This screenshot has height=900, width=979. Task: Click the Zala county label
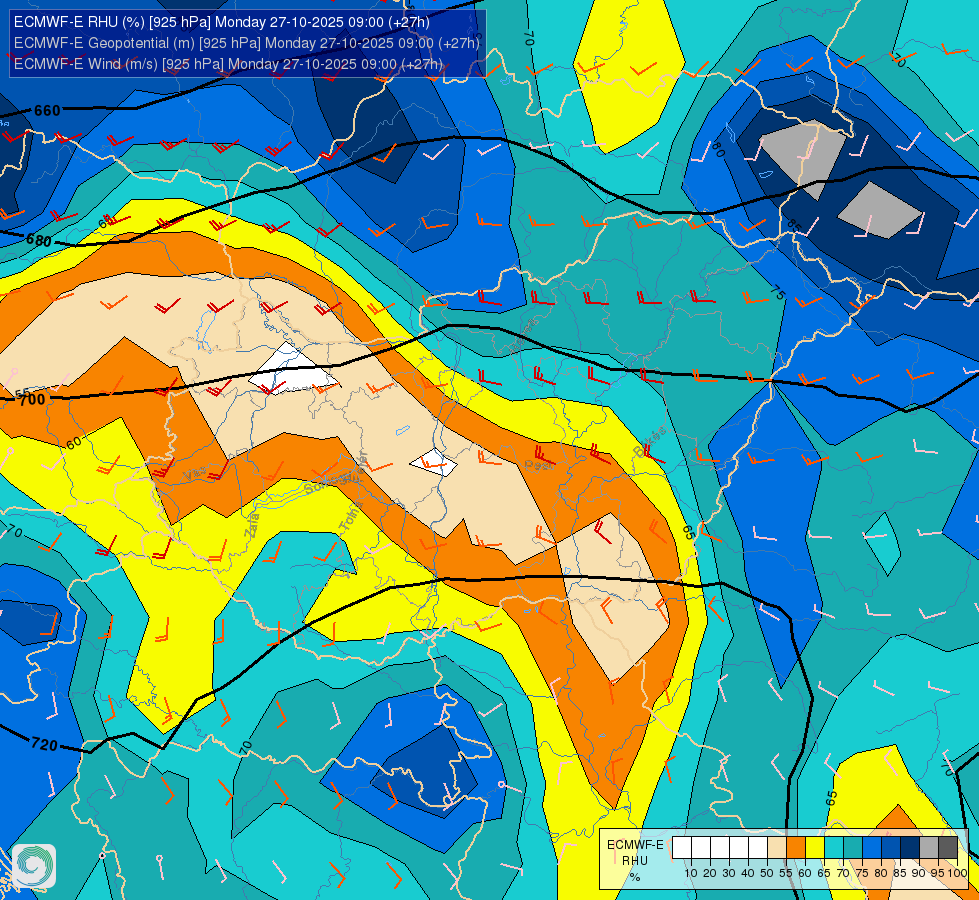click(x=252, y=525)
